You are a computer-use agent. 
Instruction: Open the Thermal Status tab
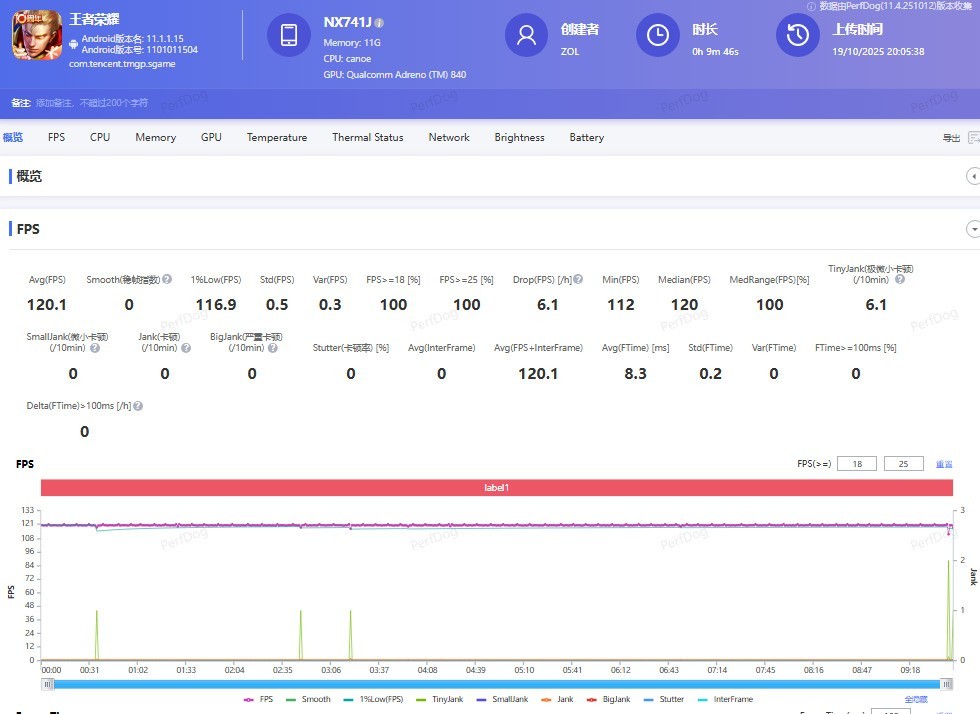click(x=368, y=137)
